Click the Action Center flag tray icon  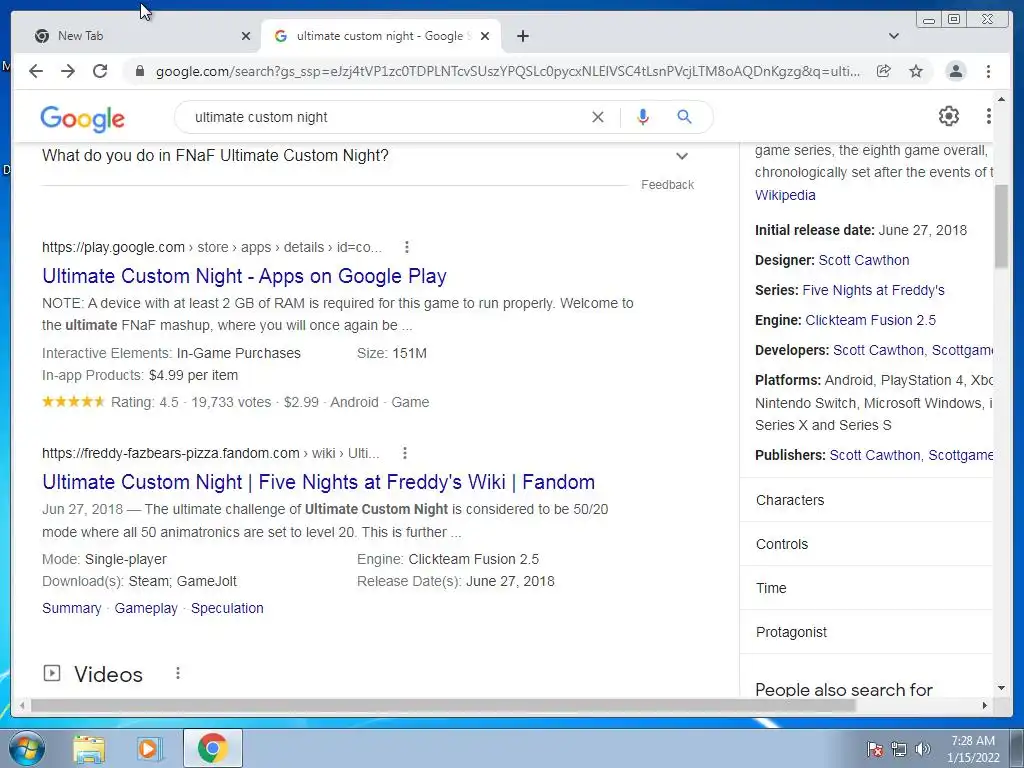click(x=875, y=749)
